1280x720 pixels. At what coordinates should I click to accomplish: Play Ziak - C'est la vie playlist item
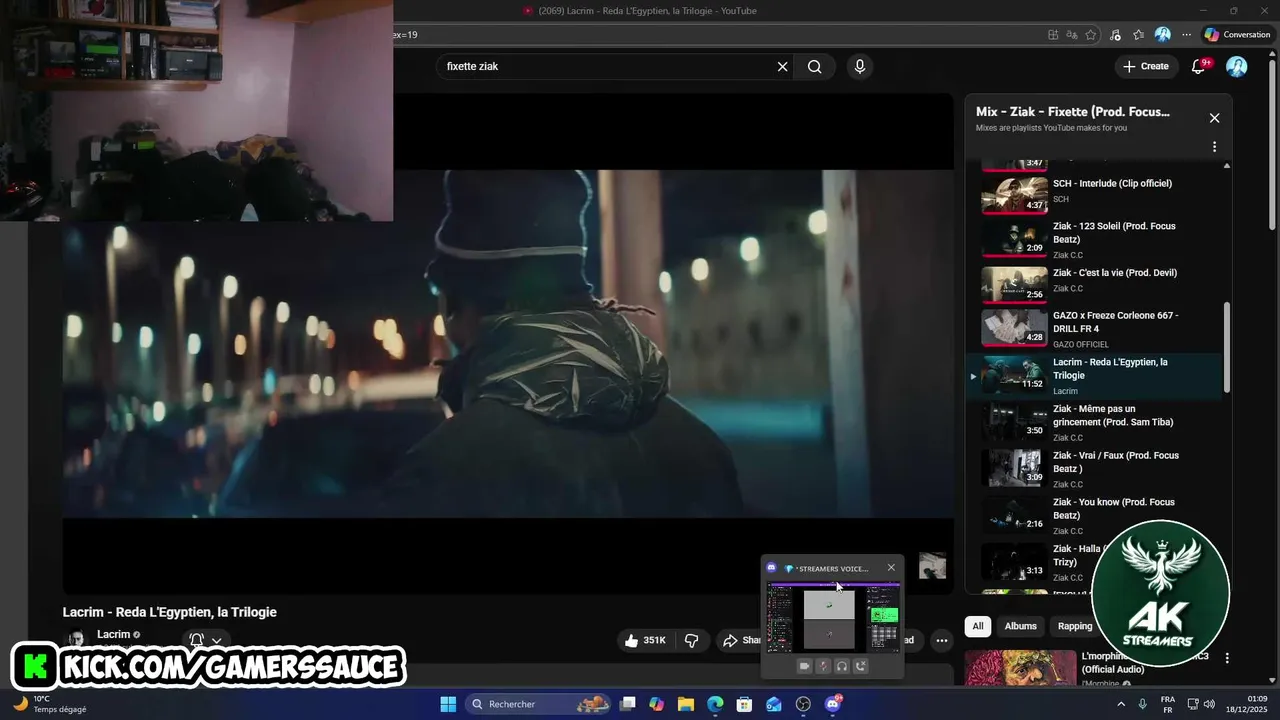pos(1095,284)
